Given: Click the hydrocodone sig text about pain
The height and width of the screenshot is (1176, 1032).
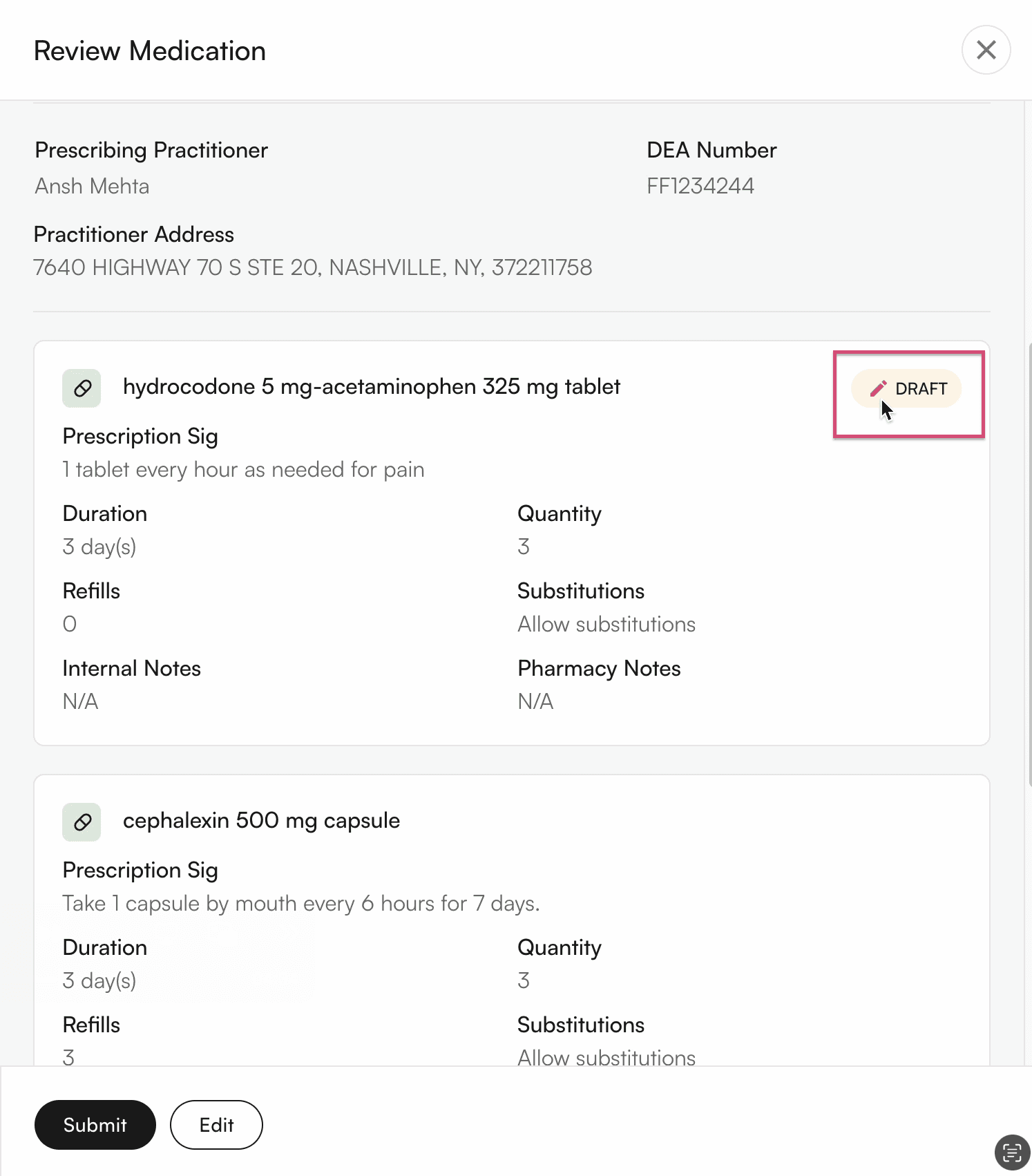Looking at the screenshot, I should [x=243, y=470].
